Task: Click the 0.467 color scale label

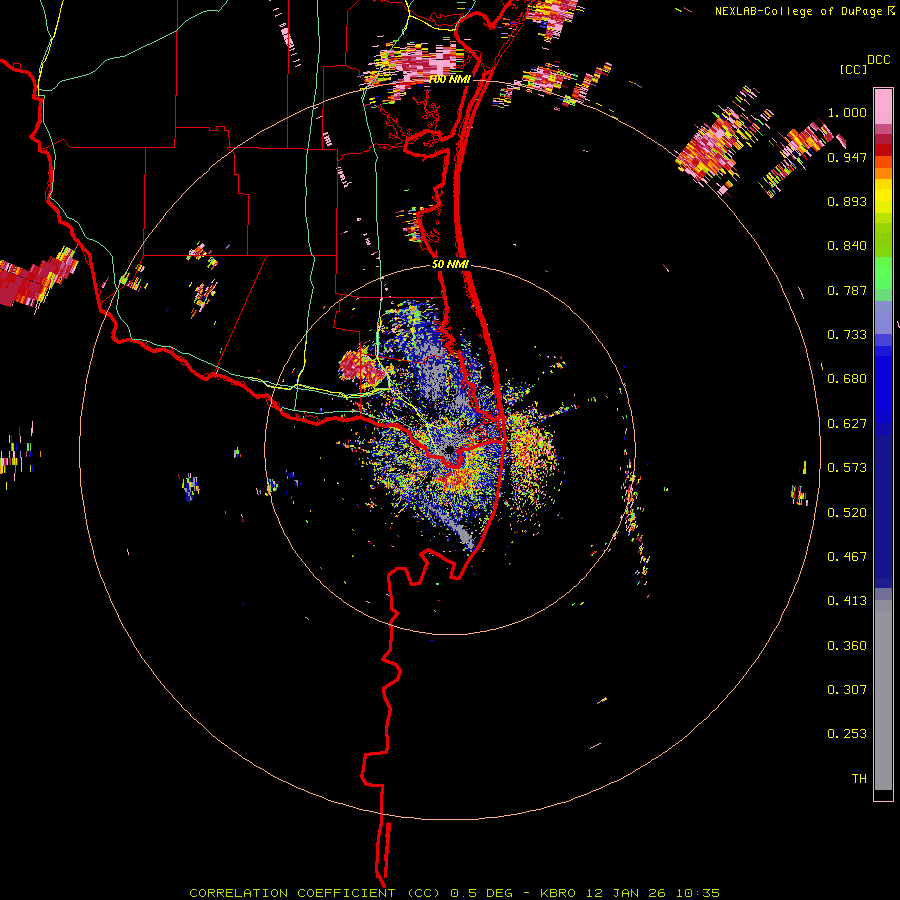Action: tap(847, 557)
